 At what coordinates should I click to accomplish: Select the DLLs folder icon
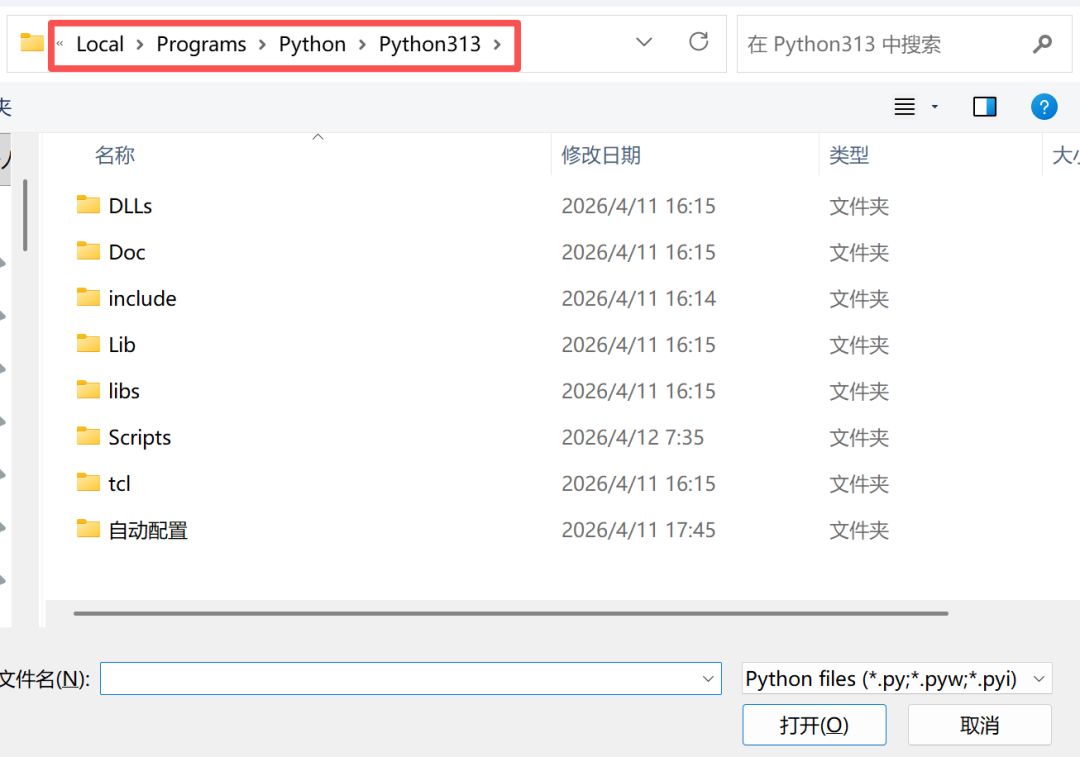point(88,205)
